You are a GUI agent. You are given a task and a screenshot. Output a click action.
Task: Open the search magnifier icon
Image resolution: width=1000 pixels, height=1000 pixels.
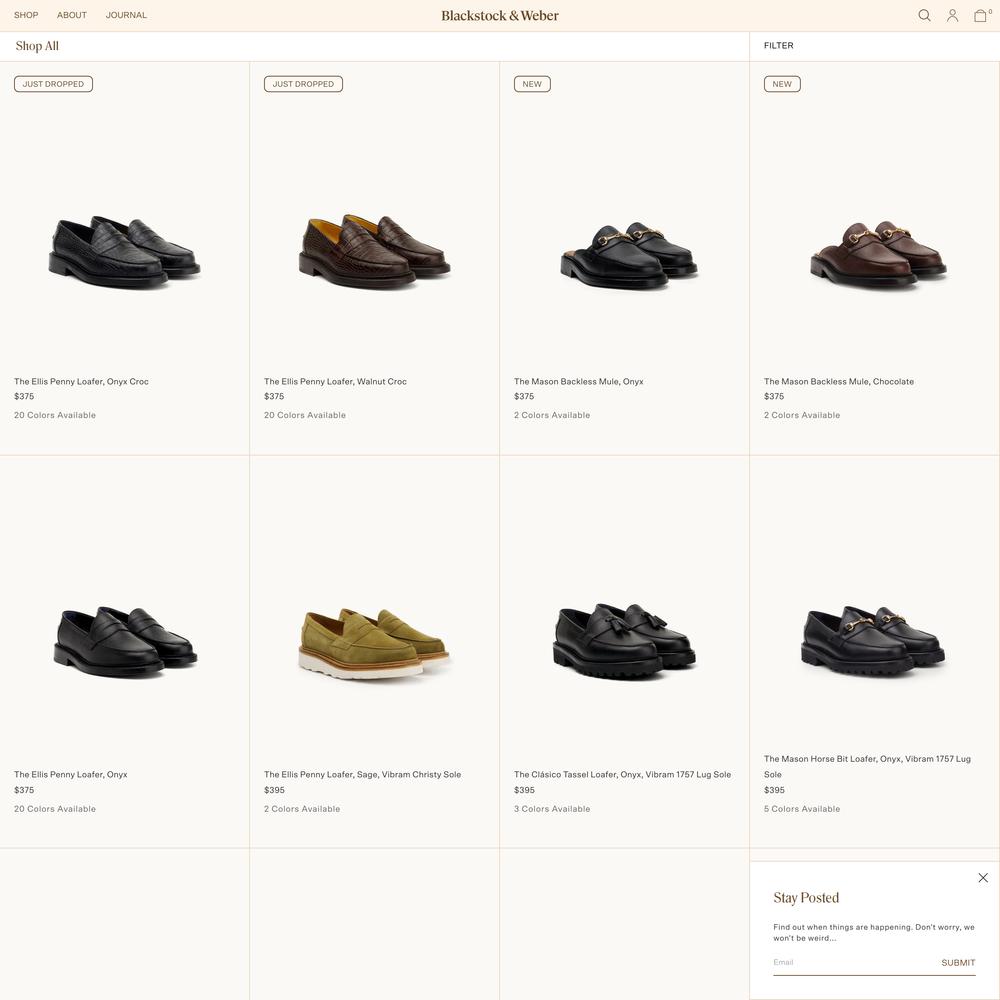924,15
